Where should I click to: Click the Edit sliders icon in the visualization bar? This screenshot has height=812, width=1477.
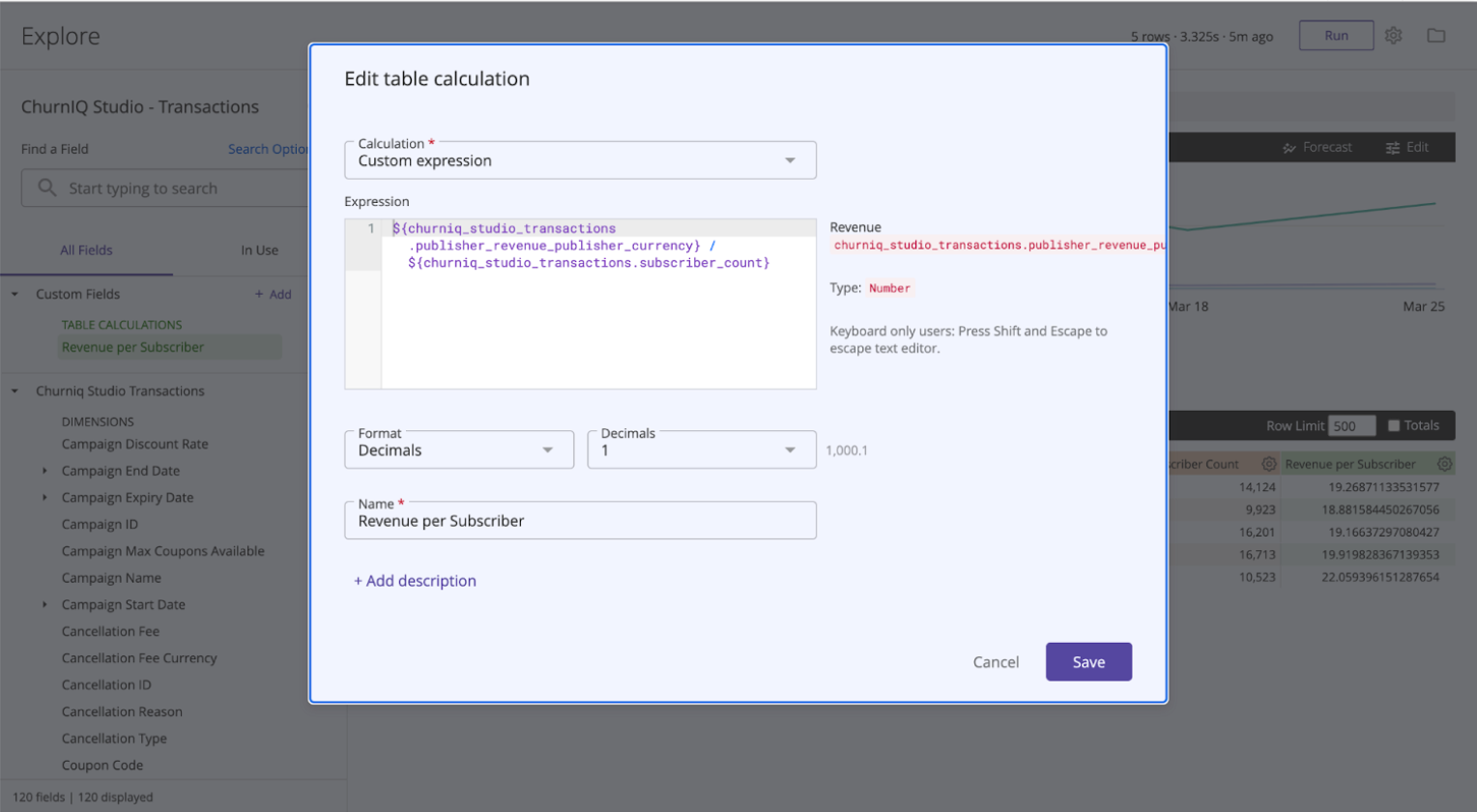click(x=1393, y=148)
